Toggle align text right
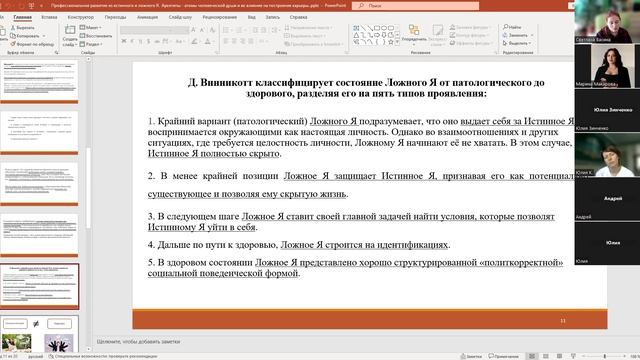The width and height of the screenshot is (640, 360). point(242,41)
